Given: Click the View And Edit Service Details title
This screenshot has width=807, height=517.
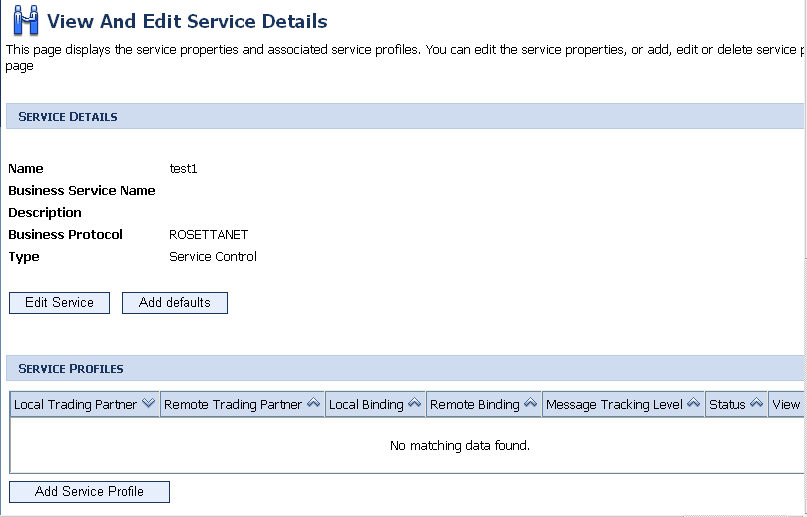Looking at the screenshot, I should pos(187,21).
